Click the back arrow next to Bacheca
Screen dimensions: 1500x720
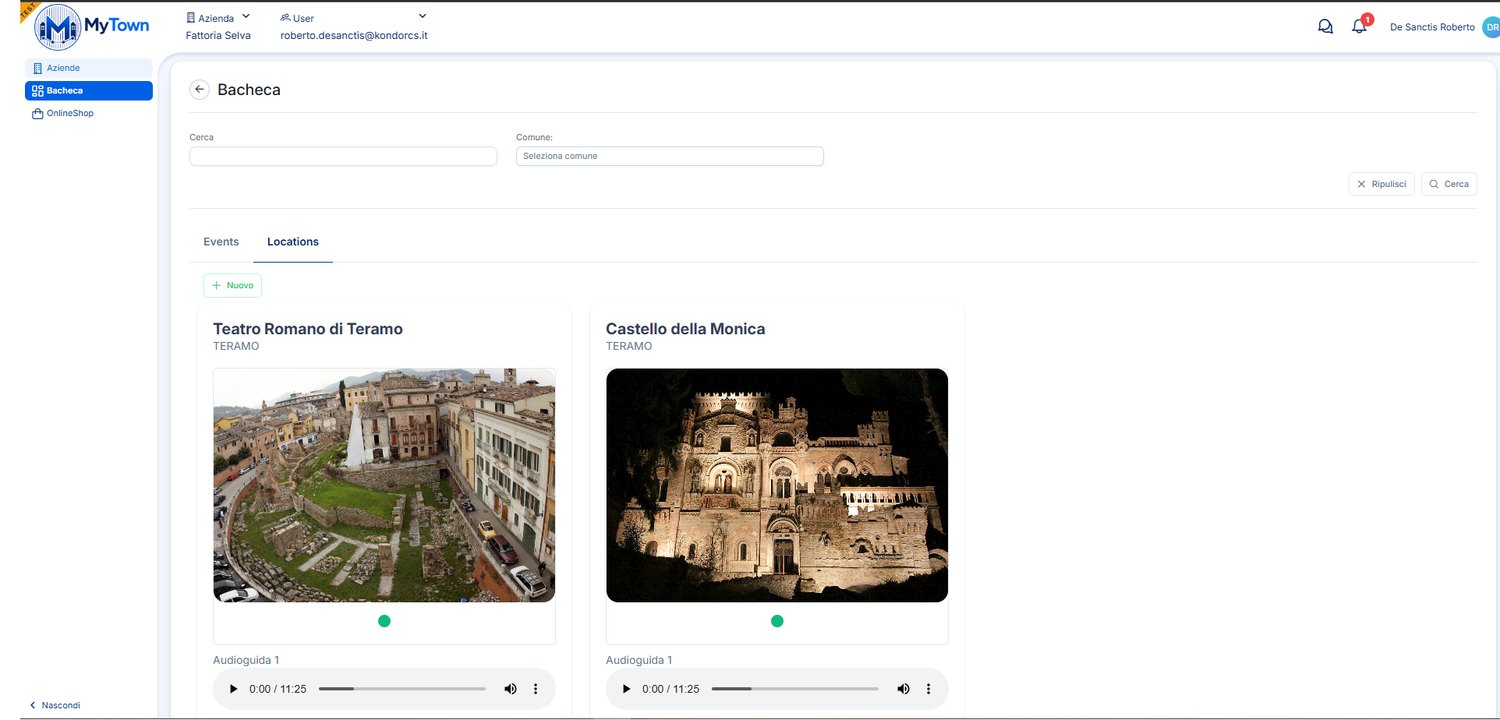(199, 89)
